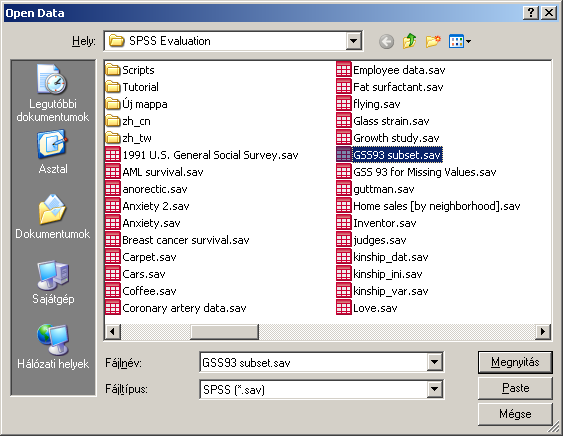Select the Új mappa folder icon
Screen dimensions: 563x436
coord(113,104)
